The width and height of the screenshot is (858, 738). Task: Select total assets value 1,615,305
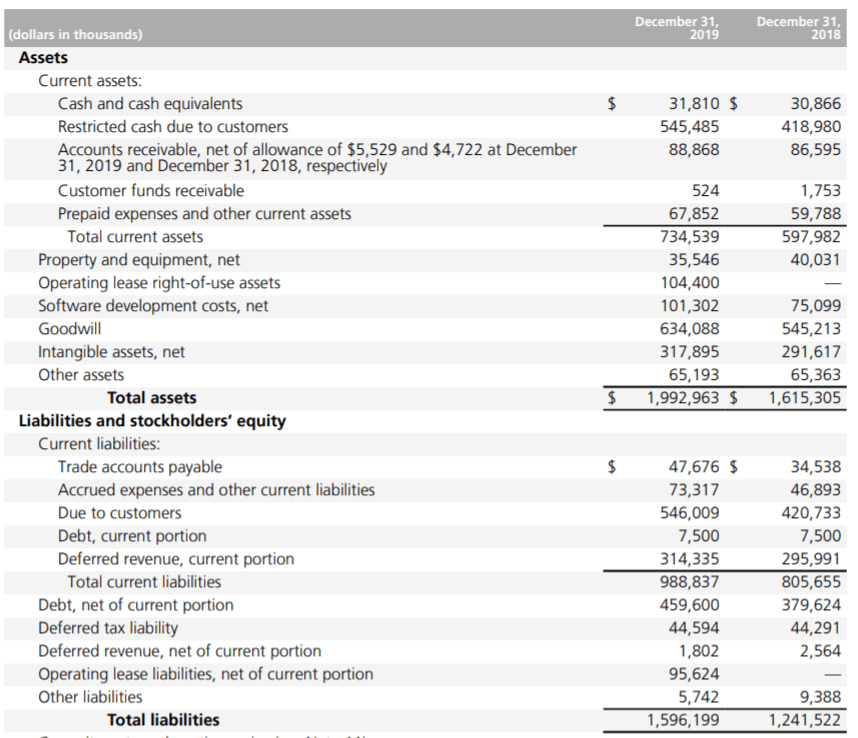click(x=804, y=398)
